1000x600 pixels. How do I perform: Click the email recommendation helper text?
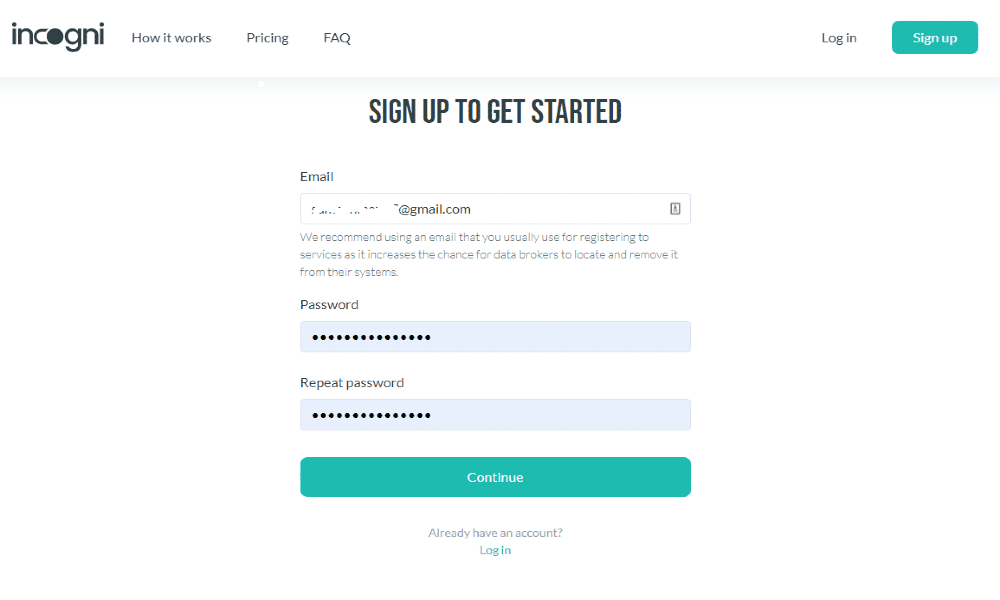pyautogui.click(x=489, y=254)
